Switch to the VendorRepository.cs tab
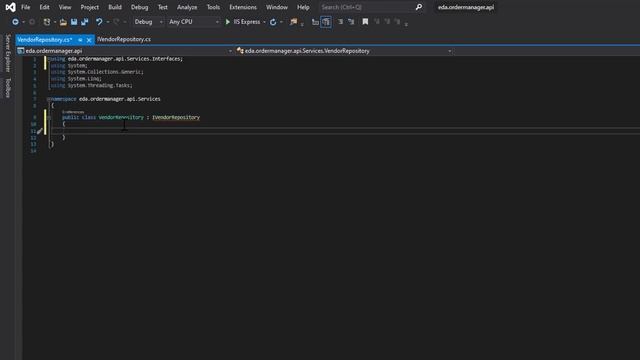 [x=45, y=40]
